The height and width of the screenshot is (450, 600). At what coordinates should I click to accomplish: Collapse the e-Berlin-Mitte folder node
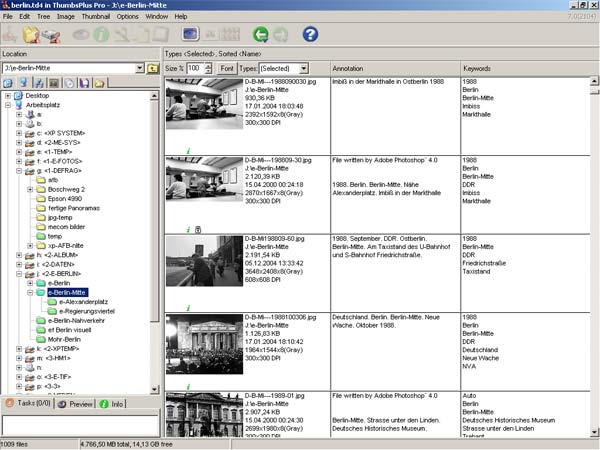(30, 293)
